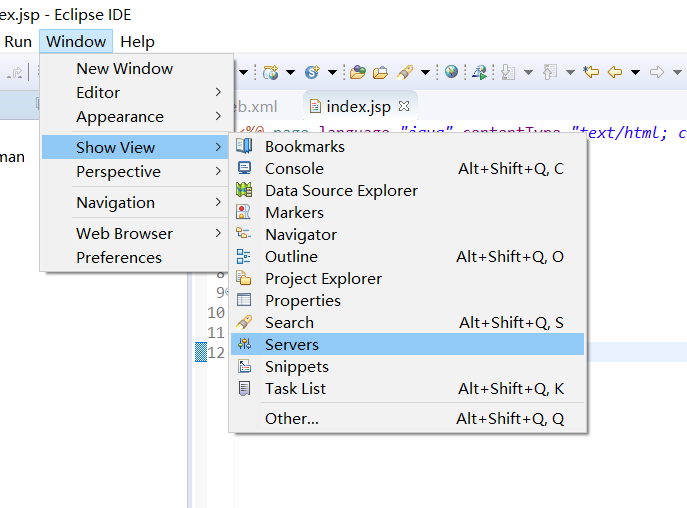The width and height of the screenshot is (687, 508).
Task: Open dropdown next to New Servlet icon
Action: [332, 72]
